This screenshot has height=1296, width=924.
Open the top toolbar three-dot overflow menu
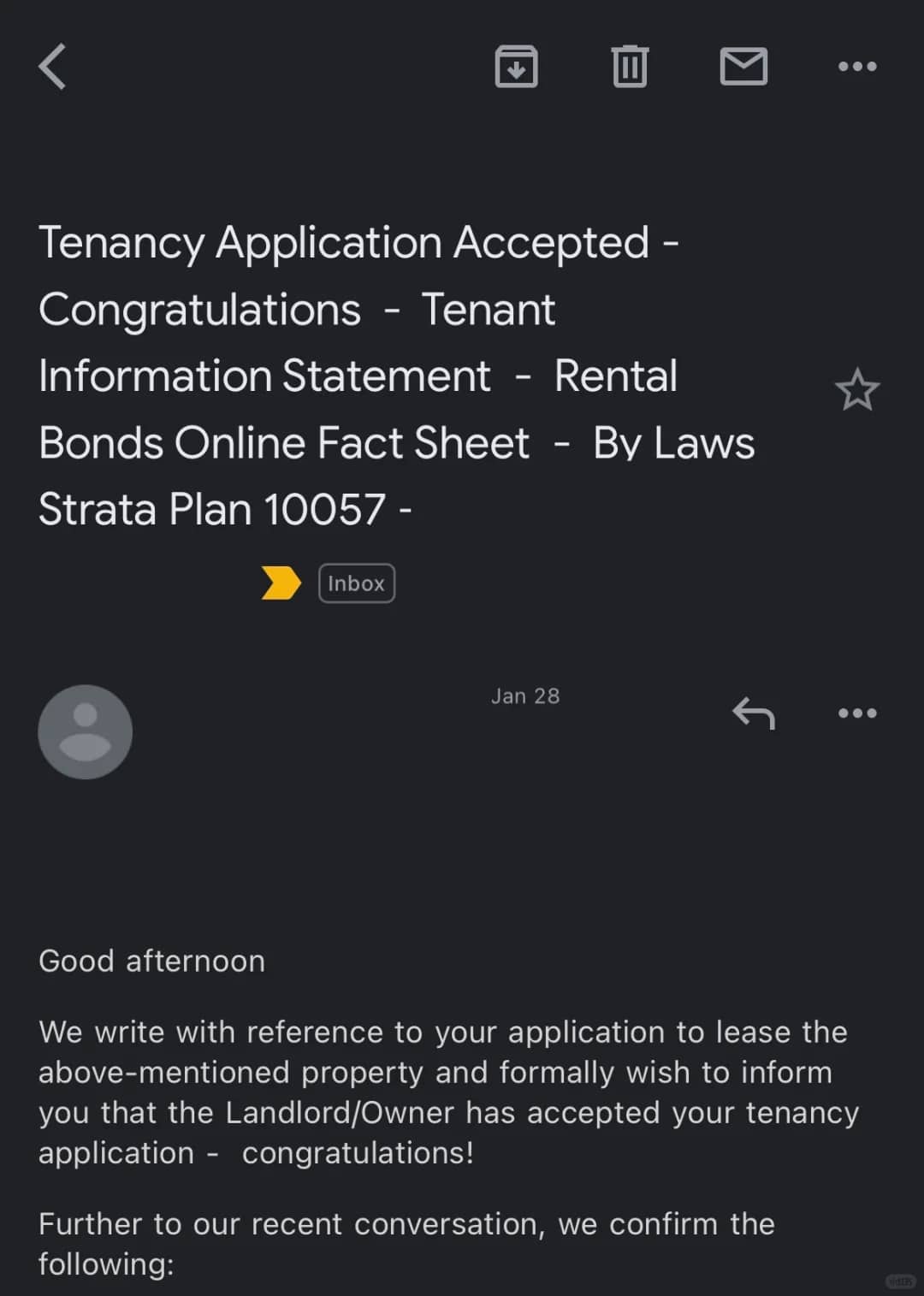point(857,67)
